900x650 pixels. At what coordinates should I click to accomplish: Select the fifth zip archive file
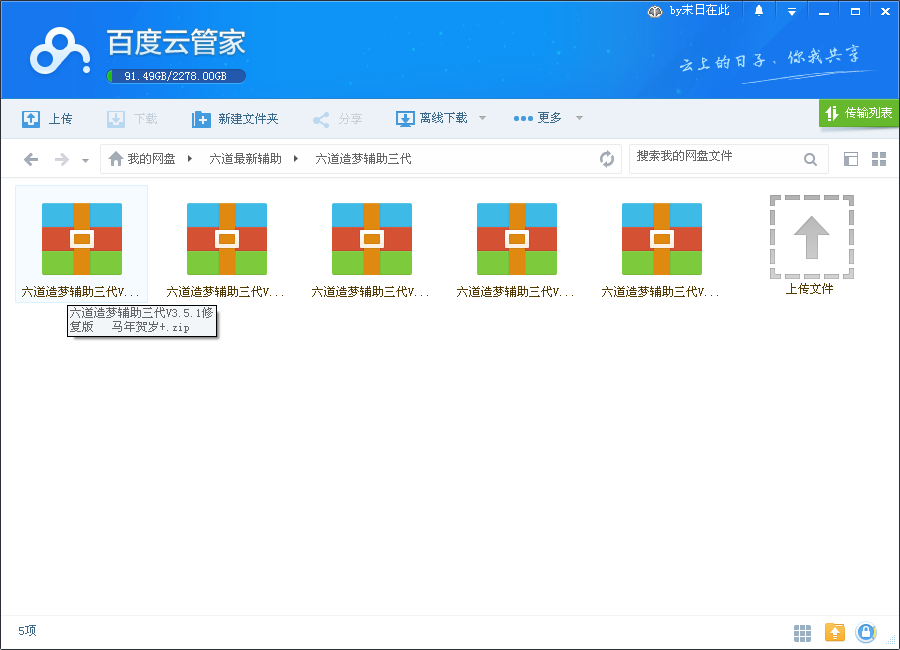click(x=662, y=249)
